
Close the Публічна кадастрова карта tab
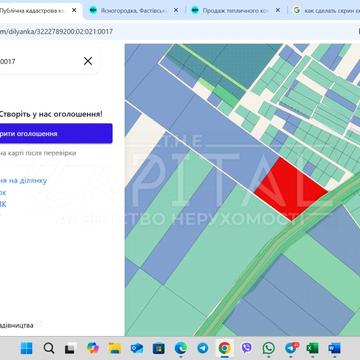[x=74, y=10]
